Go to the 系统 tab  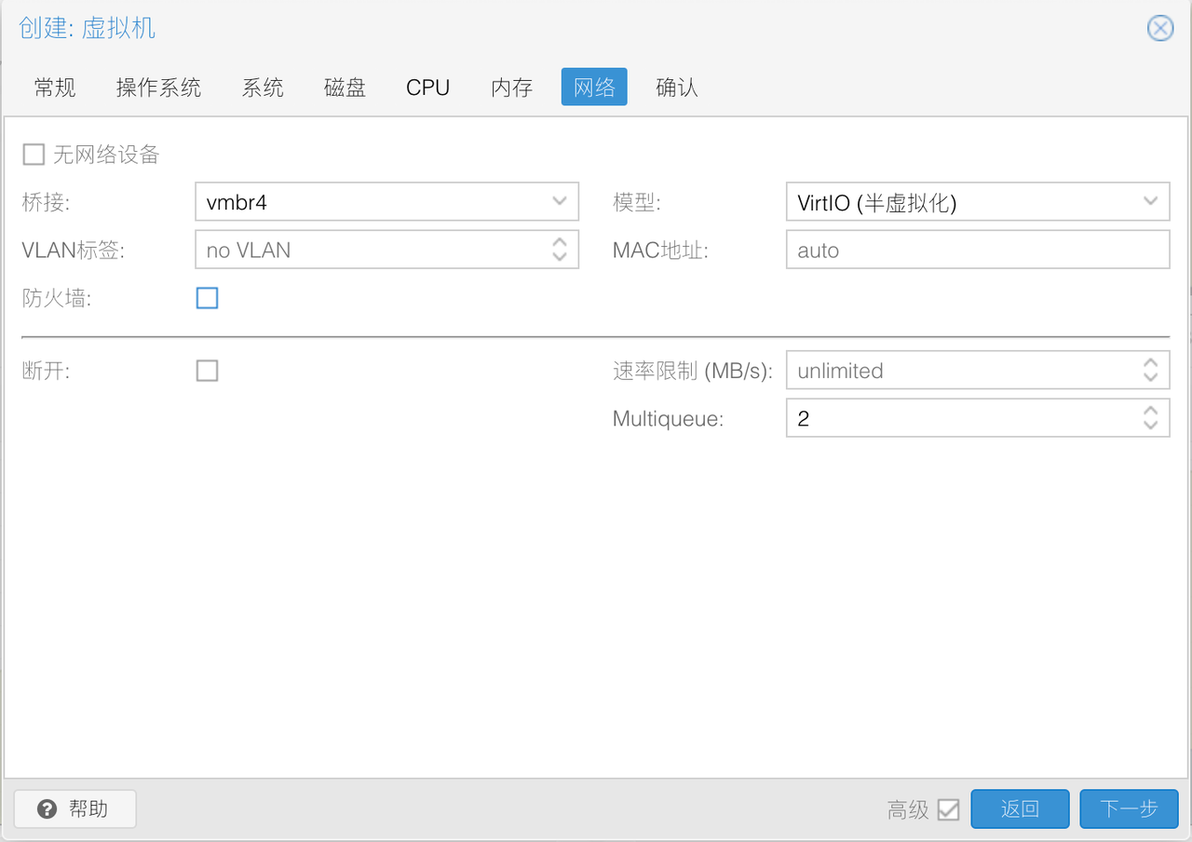click(x=262, y=87)
